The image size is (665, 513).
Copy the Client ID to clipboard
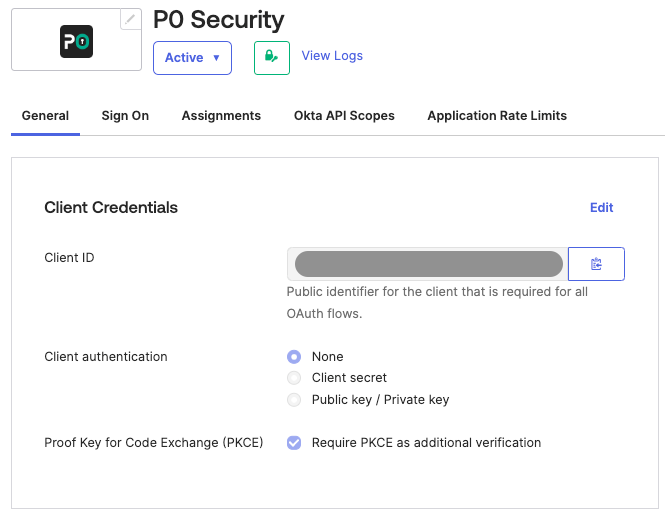(596, 264)
